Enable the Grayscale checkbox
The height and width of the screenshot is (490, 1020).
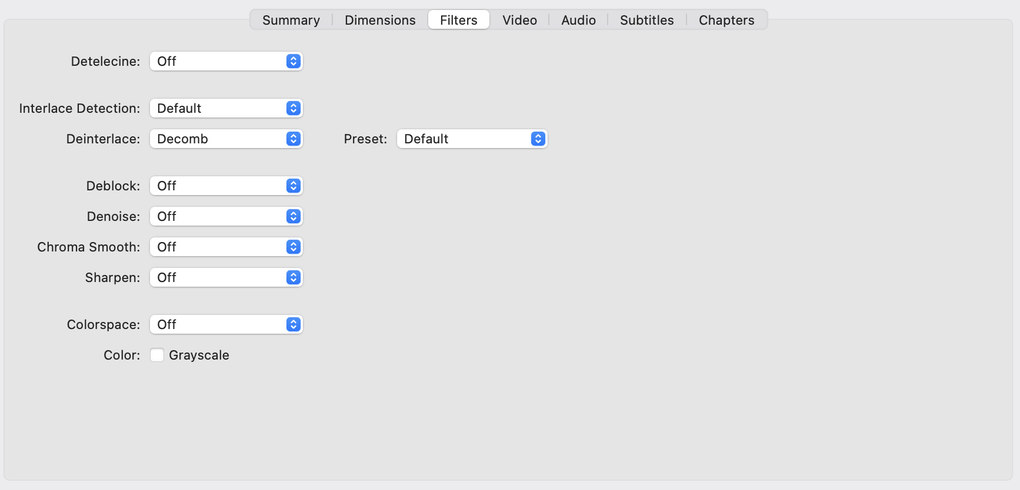(157, 355)
